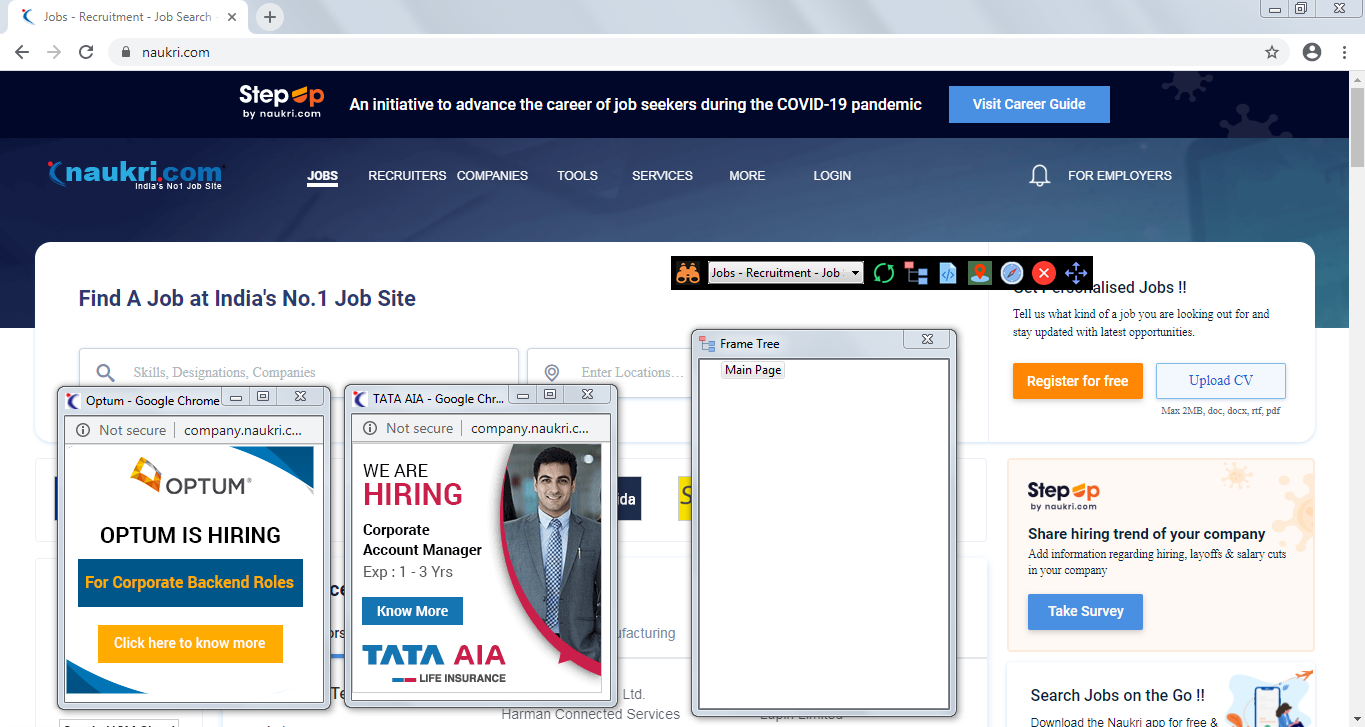Click the LOGIN link

pos(832,175)
